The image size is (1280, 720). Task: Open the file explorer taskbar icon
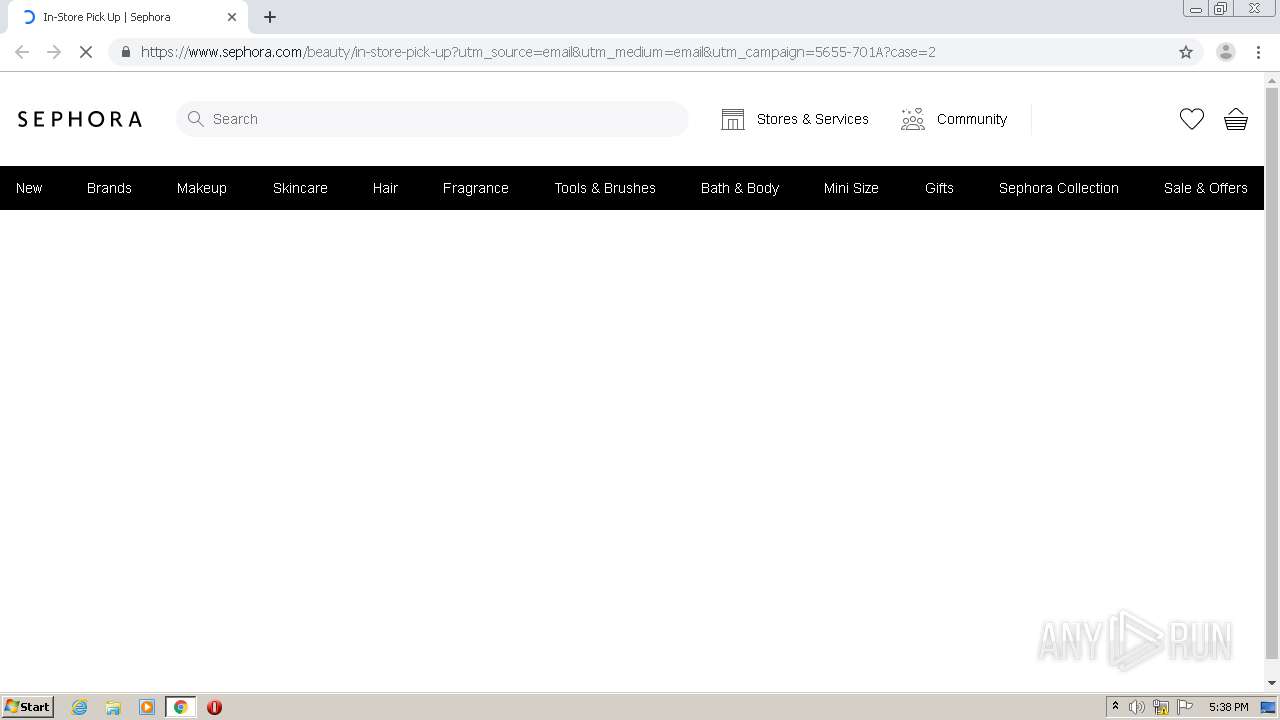pyautogui.click(x=113, y=707)
